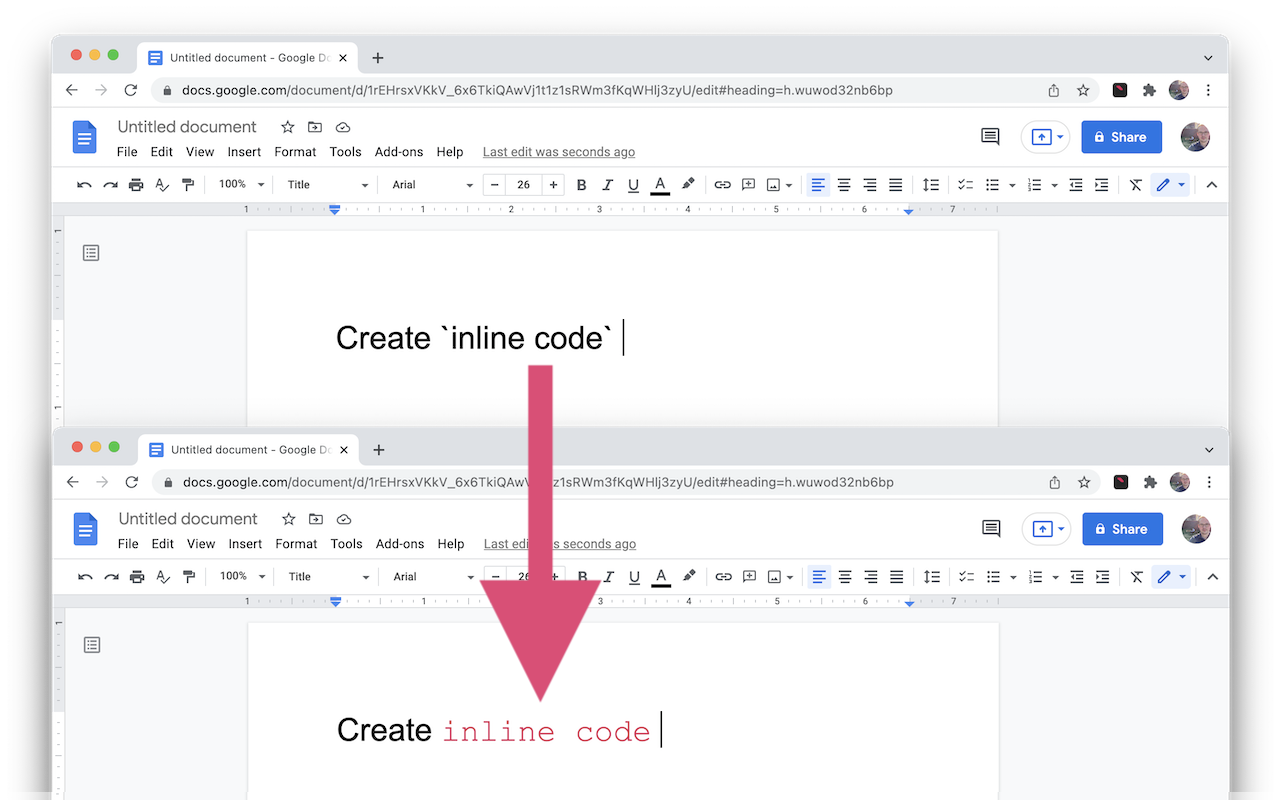
Task: Toggle Italic in the top window
Action: point(607,185)
